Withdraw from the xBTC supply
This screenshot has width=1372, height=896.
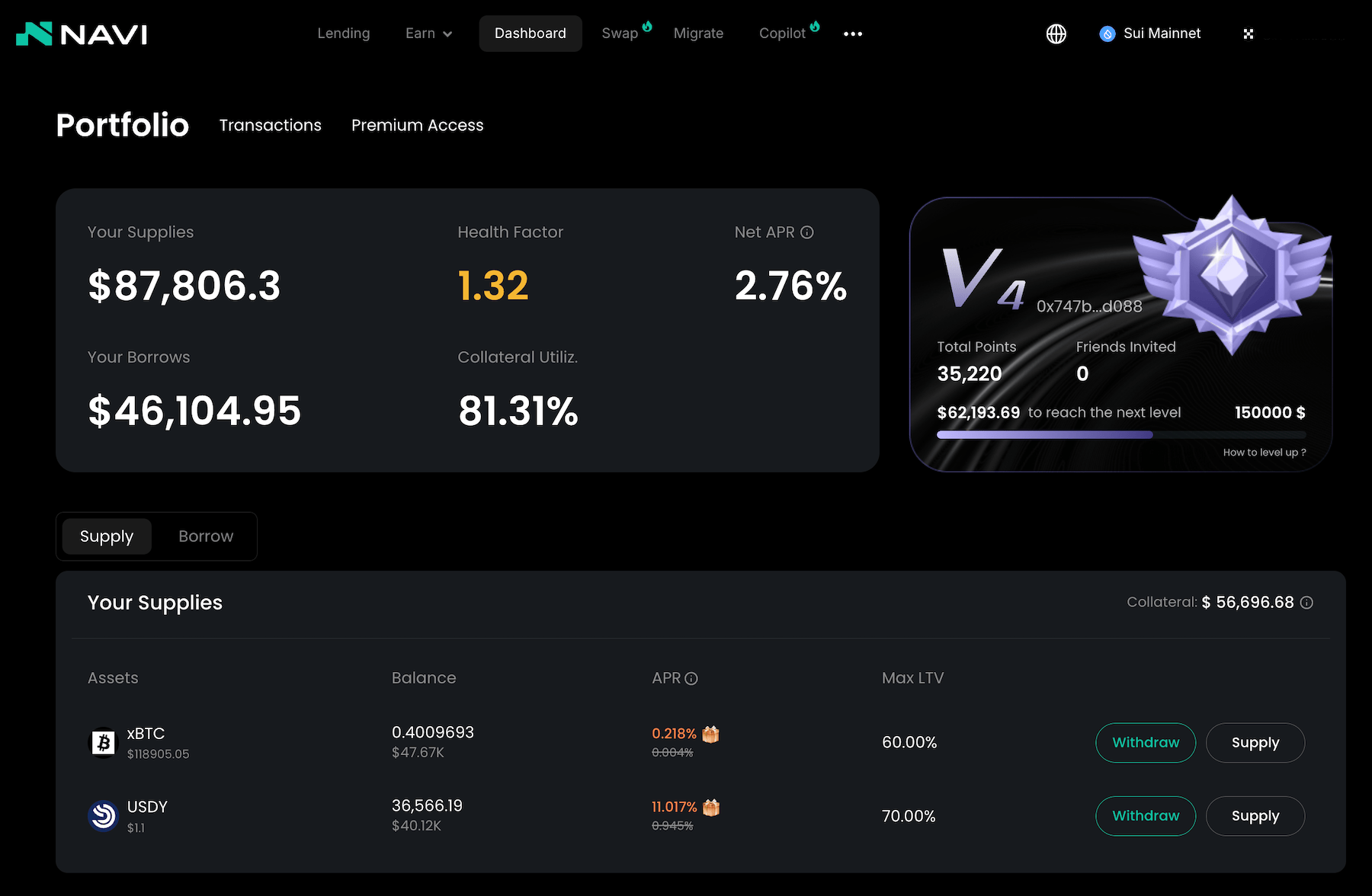(x=1146, y=743)
